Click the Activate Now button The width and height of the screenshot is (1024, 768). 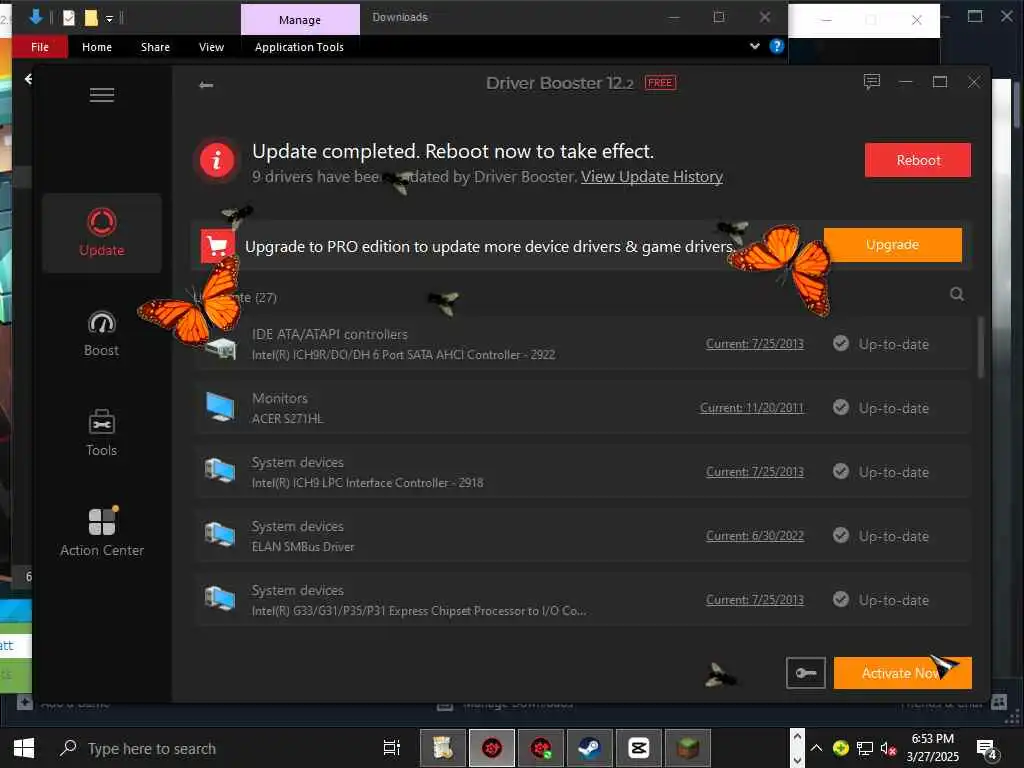point(903,673)
